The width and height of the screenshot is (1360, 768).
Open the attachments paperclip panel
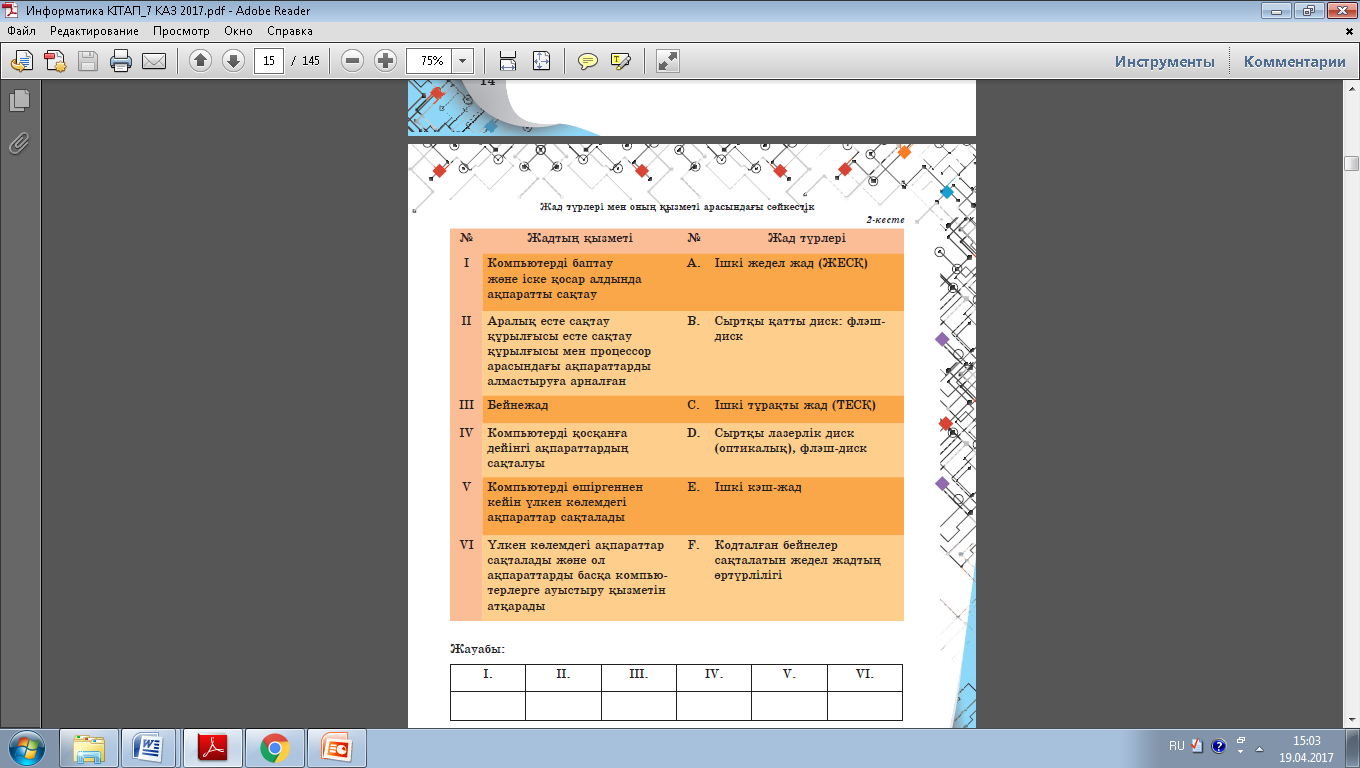pos(19,143)
